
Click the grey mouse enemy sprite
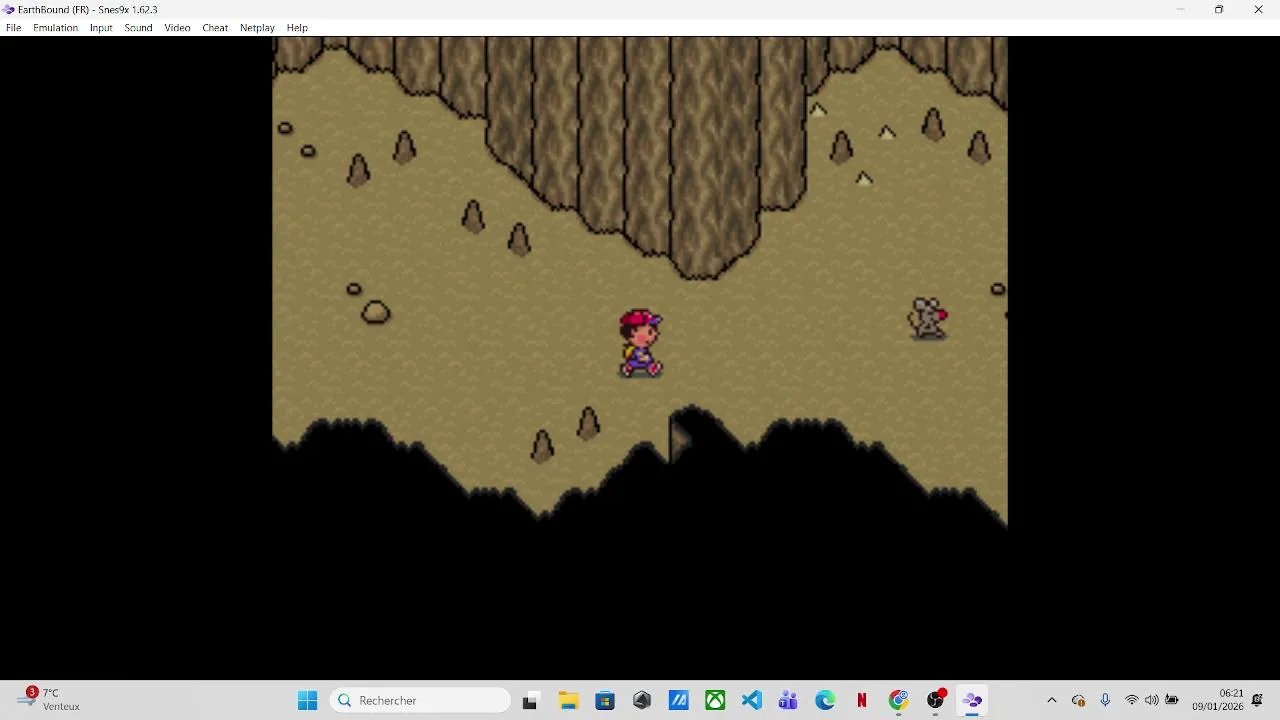[x=928, y=319]
